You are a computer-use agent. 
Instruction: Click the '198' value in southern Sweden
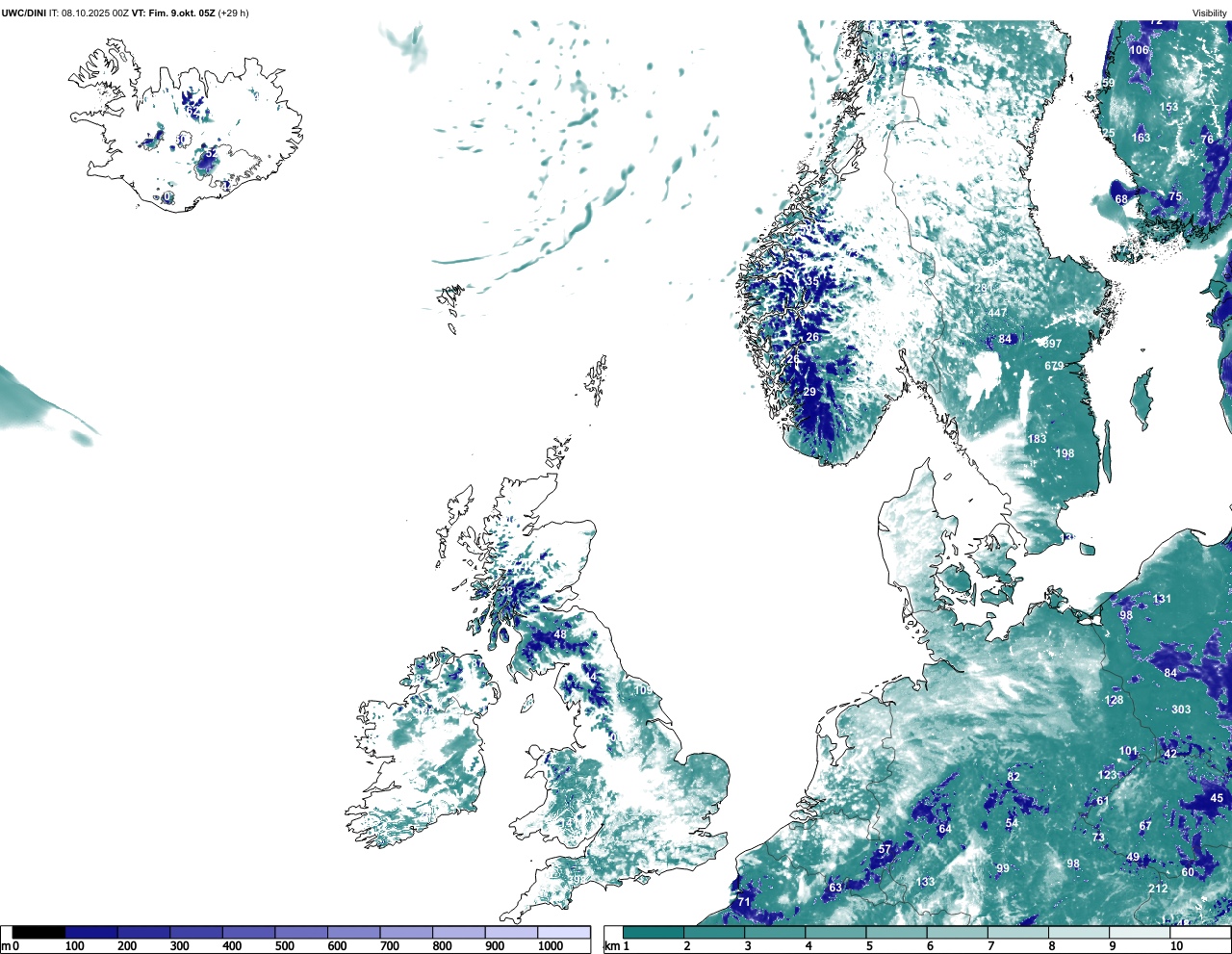(1065, 453)
